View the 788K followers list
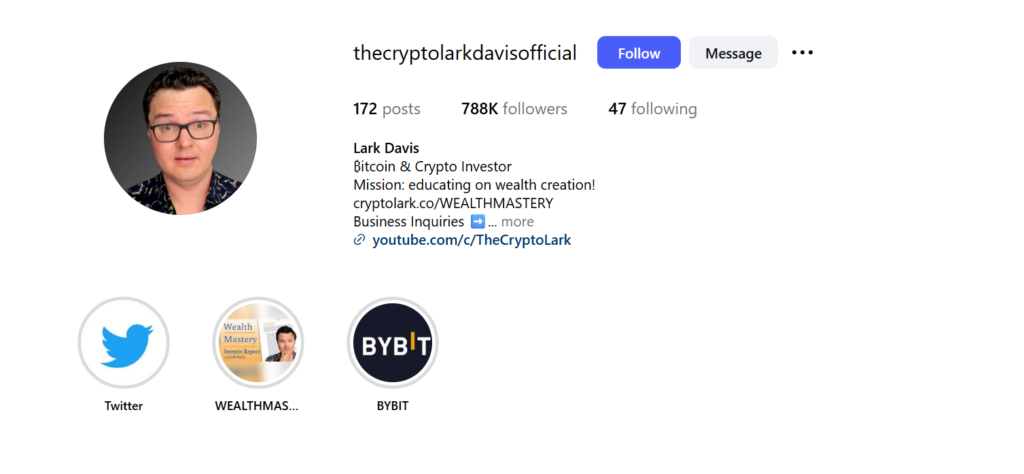1024x474 pixels. click(x=514, y=109)
